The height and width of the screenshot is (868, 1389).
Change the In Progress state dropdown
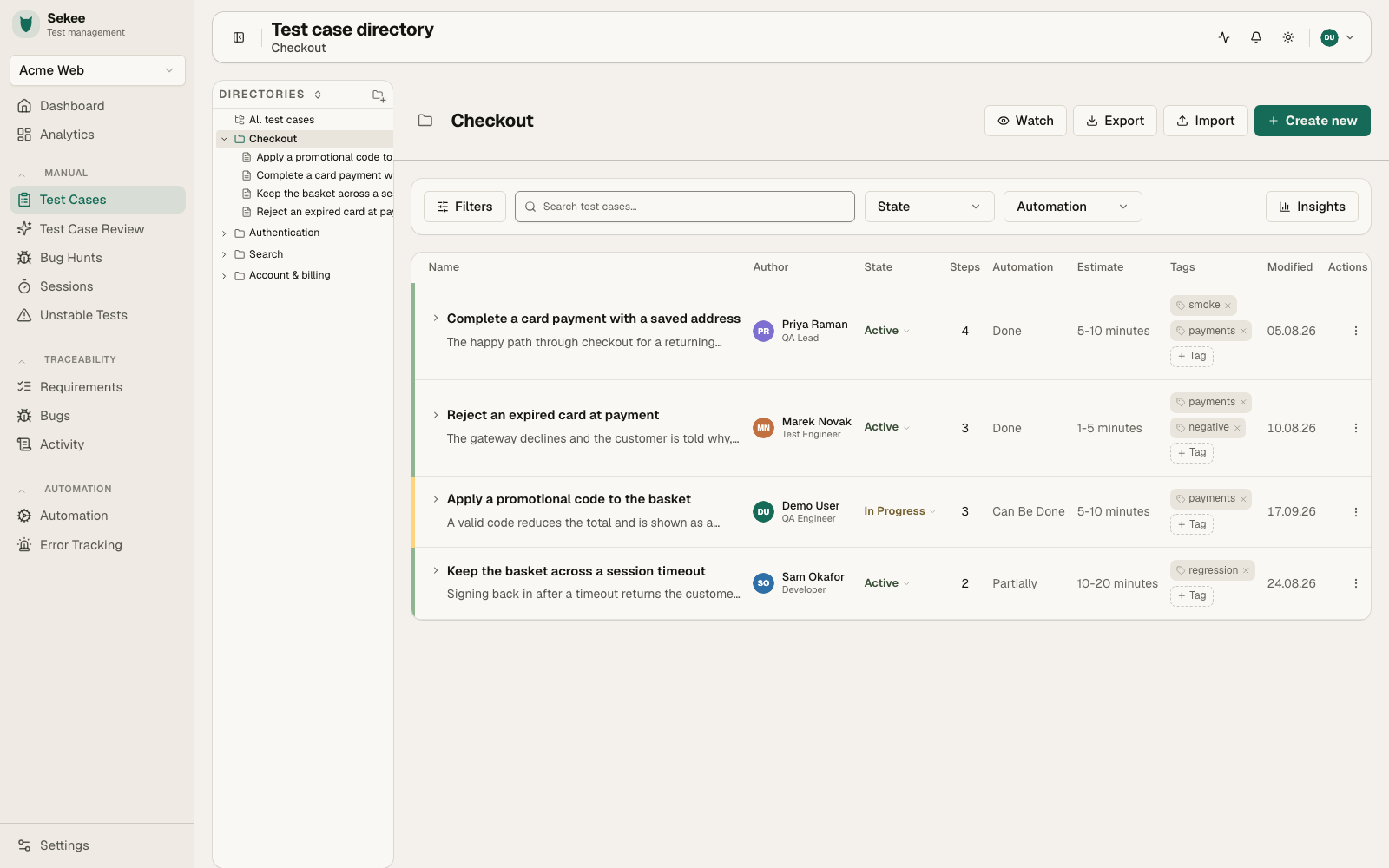point(899,511)
